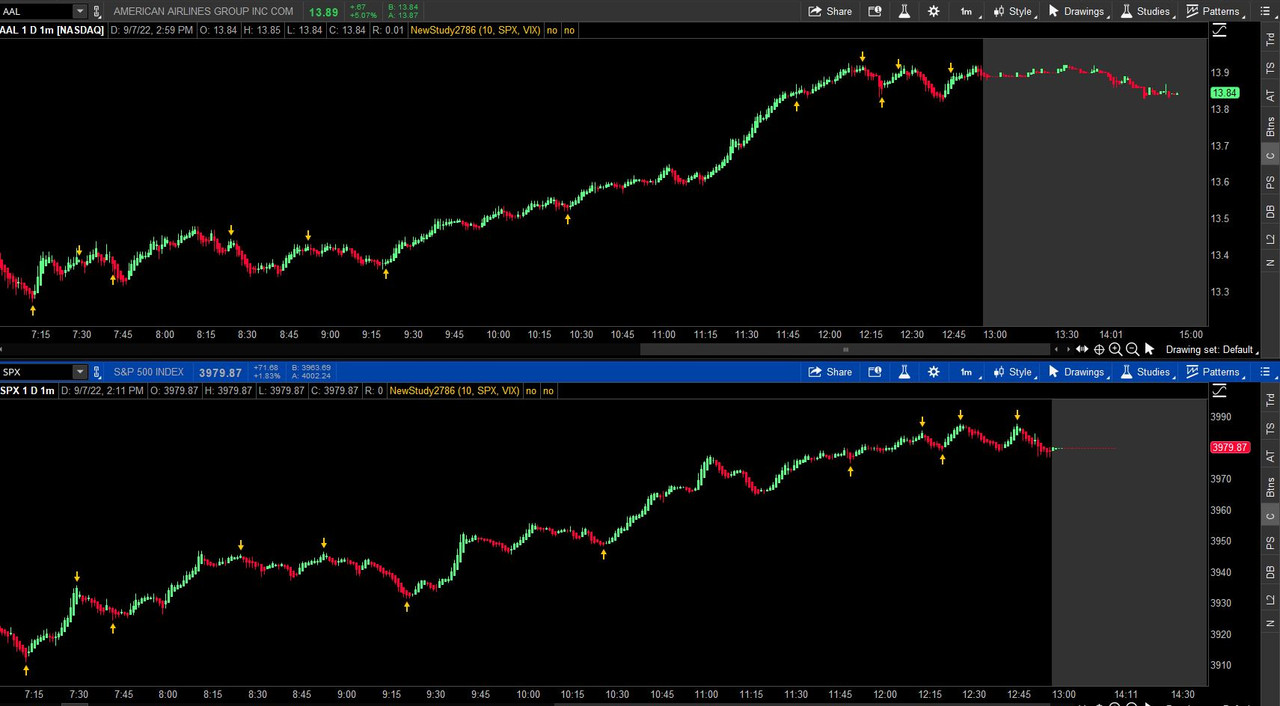
Task: Click the zoom in magnifier under AAL chart
Action: coord(1116,349)
